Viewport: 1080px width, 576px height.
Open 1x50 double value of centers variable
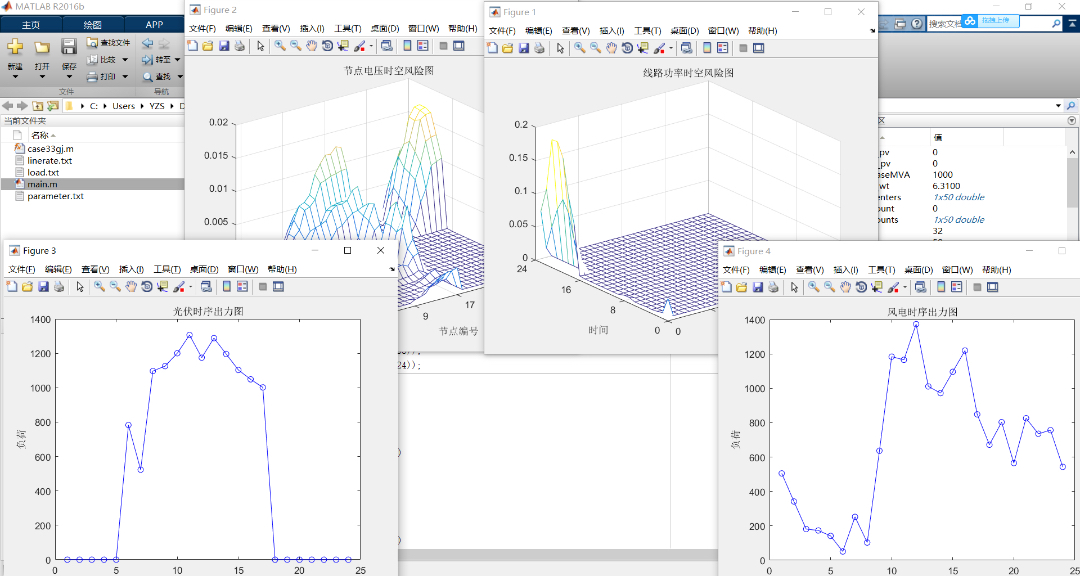click(958, 197)
